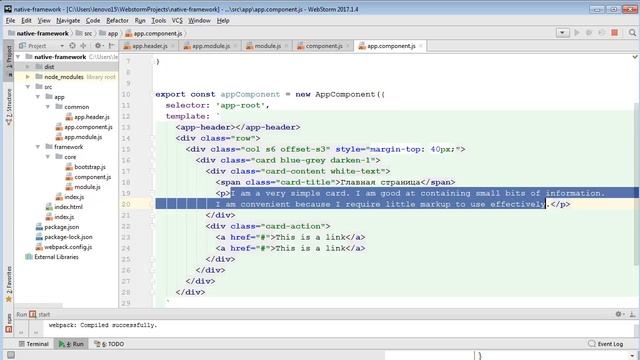Open the Event Log
Viewport: 640px width, 360px height.
point(606,344)
